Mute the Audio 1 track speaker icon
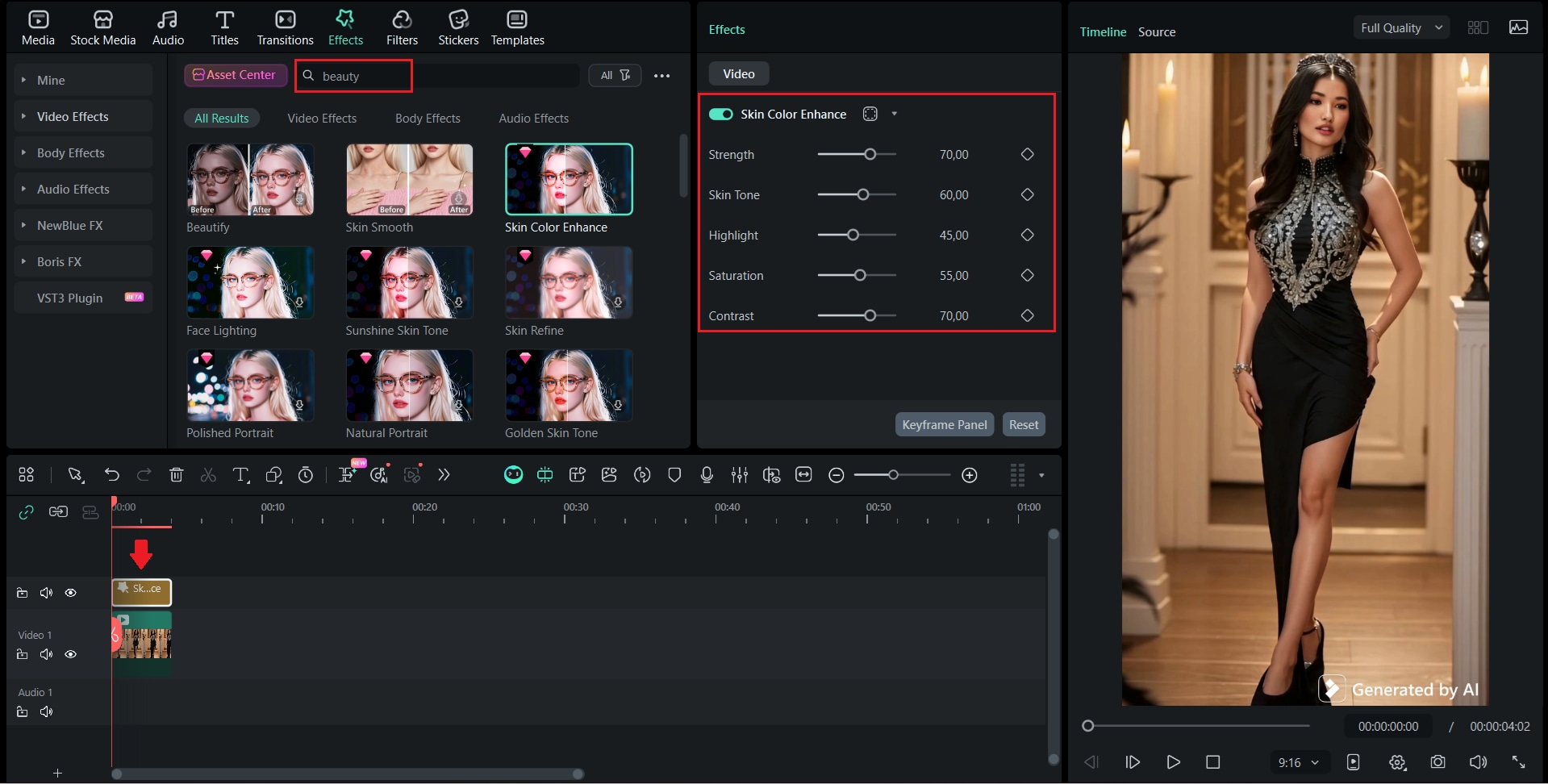 pyautogui.click(x=46, y=711)
